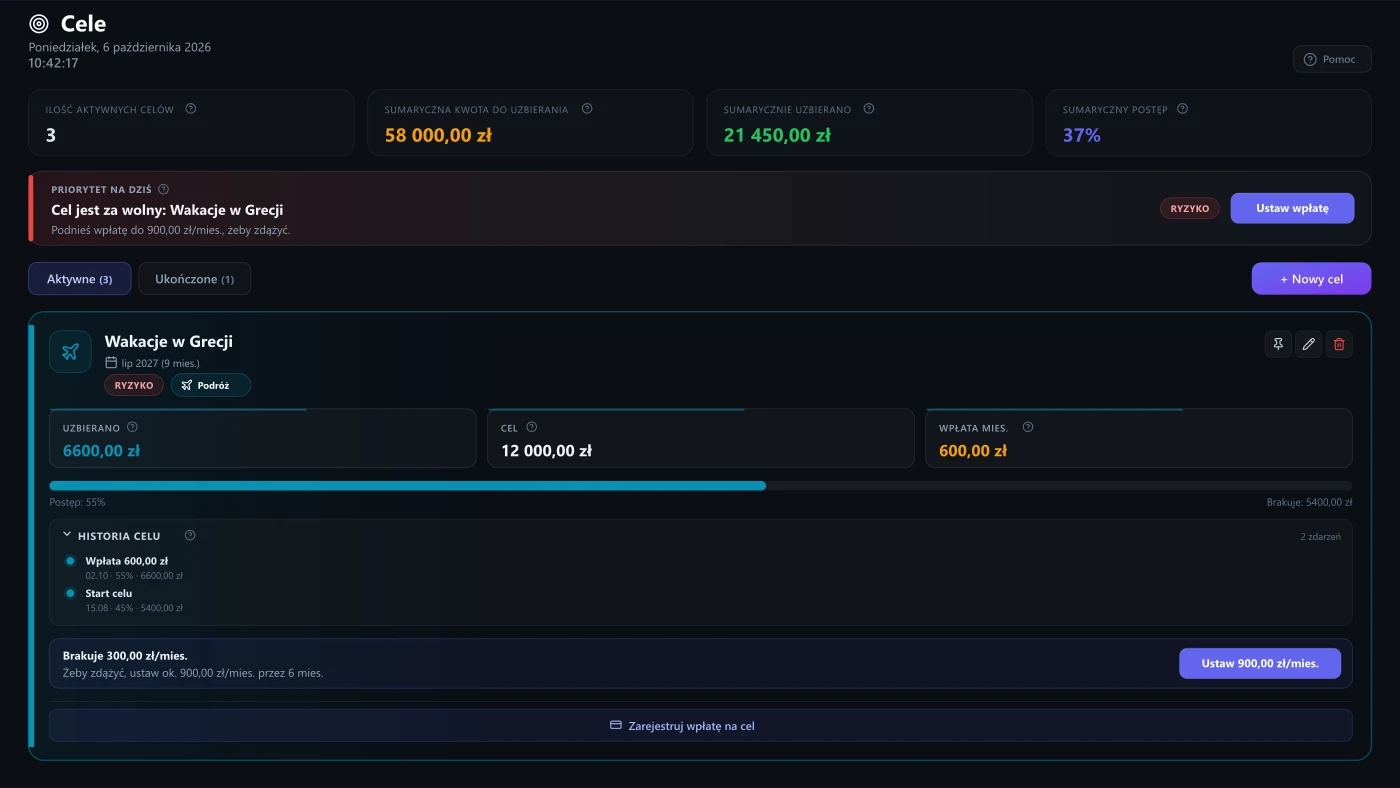Select history entry Wpłata 600,00 zł
This screenshot has height=788, width=1400.
pyautogui.click(x=127, y=561)
